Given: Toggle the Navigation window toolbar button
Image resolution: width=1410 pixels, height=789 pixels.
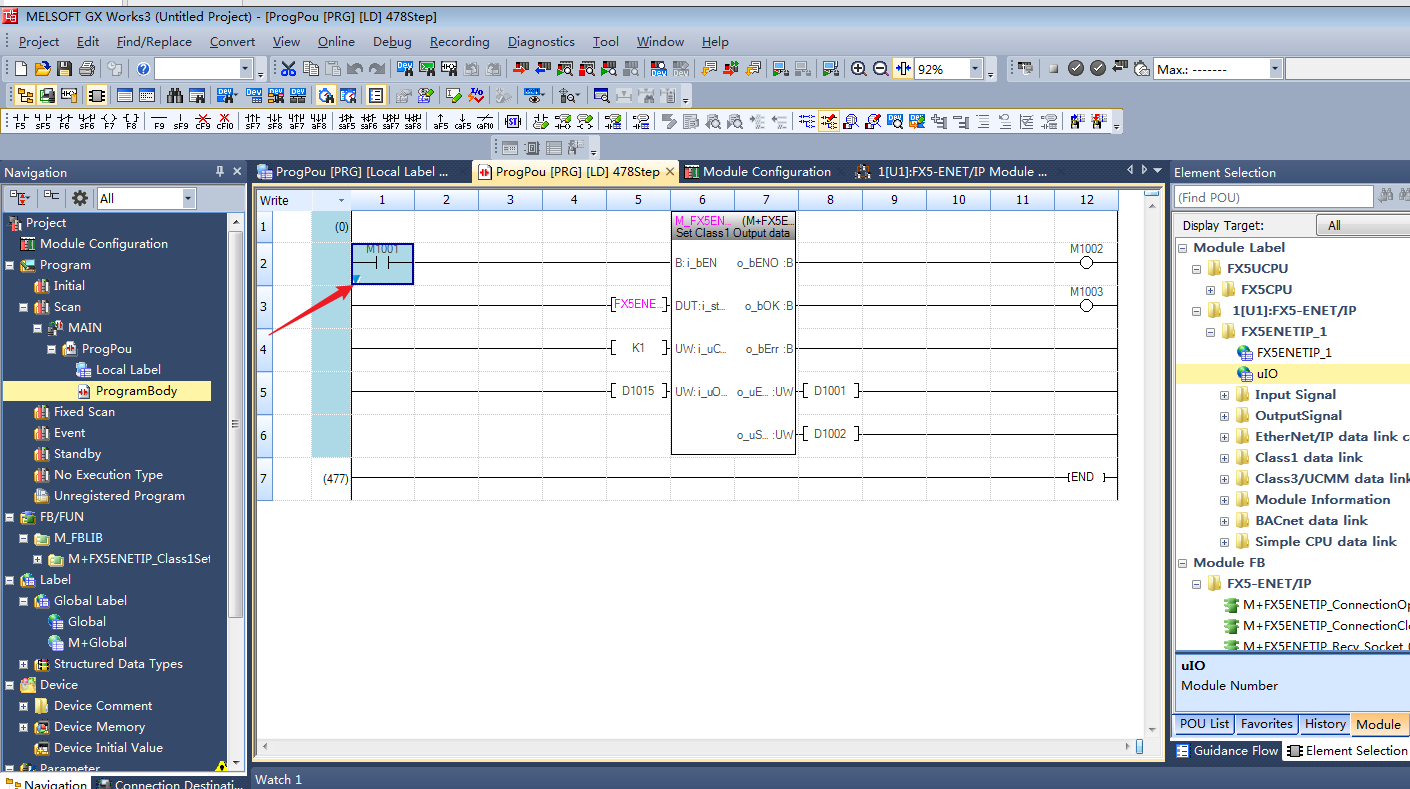Looking at the screenshot, I should point(25,96).
